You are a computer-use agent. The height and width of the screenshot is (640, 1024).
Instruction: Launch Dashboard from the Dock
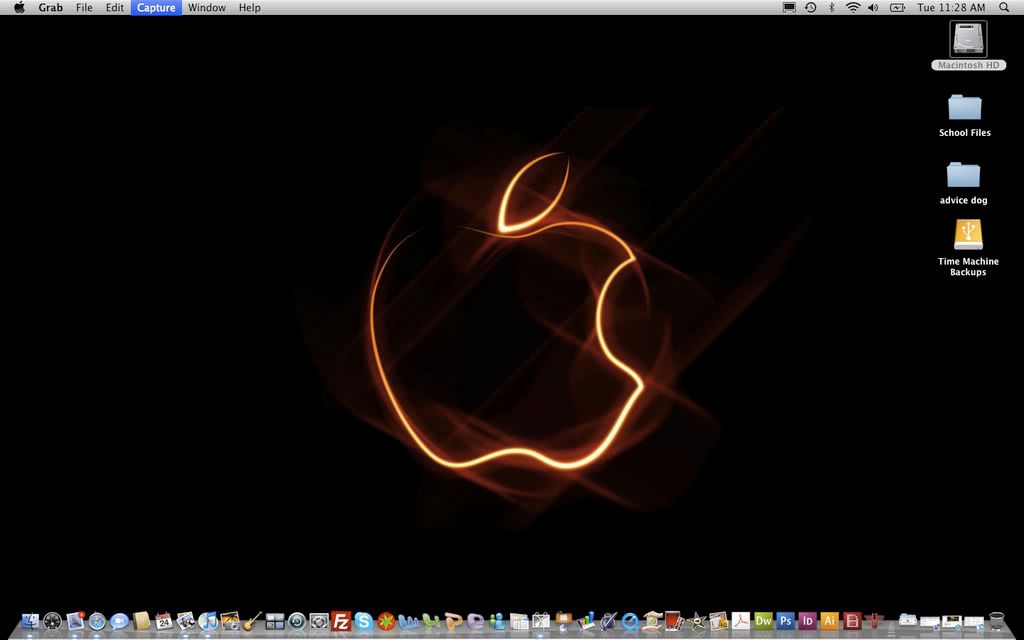click(x=52, y=621)
